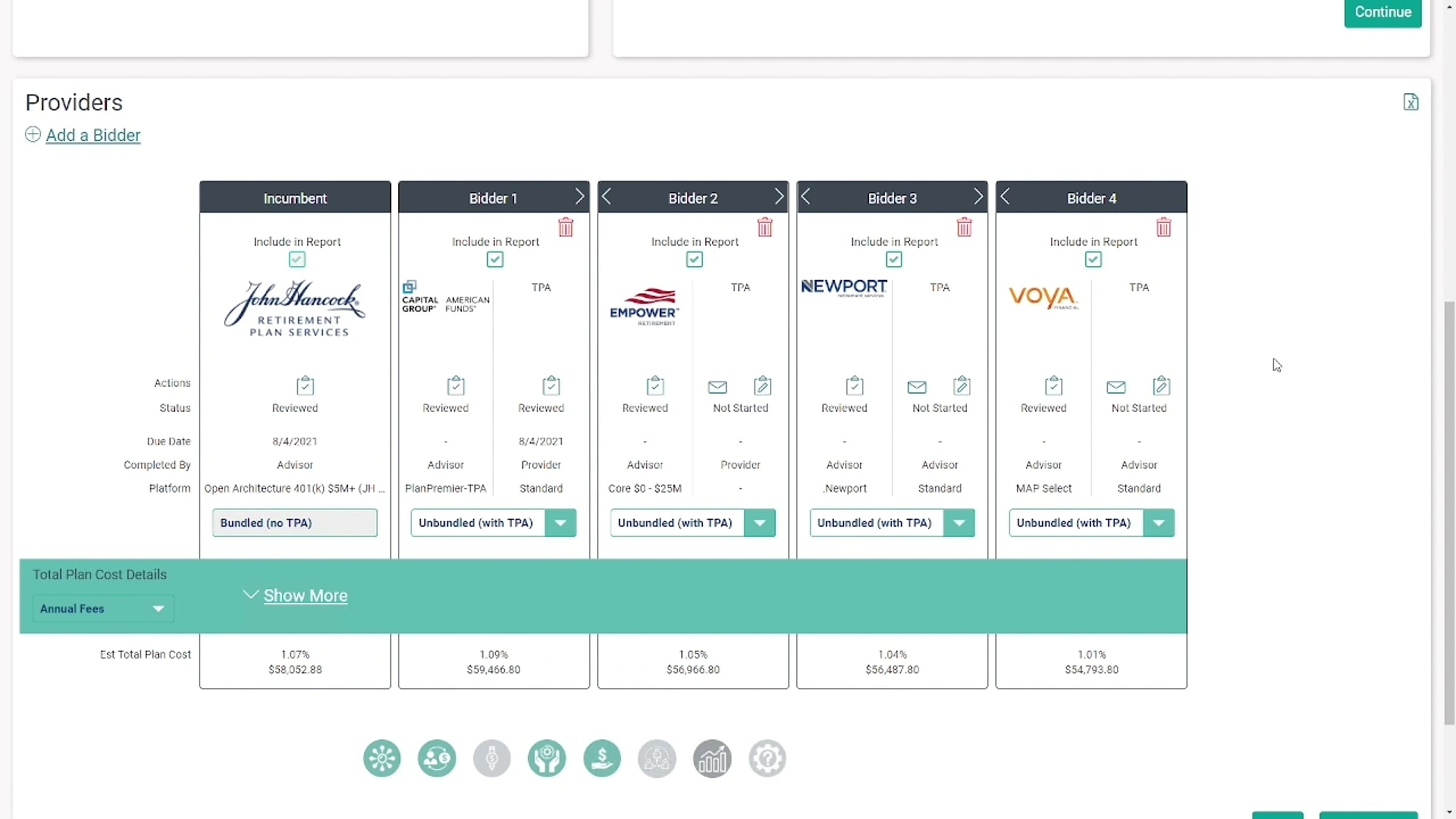Toggle Include in Report for Bidder 2
Viewport: 1456px width, 819px height.
tap(694, 260)
